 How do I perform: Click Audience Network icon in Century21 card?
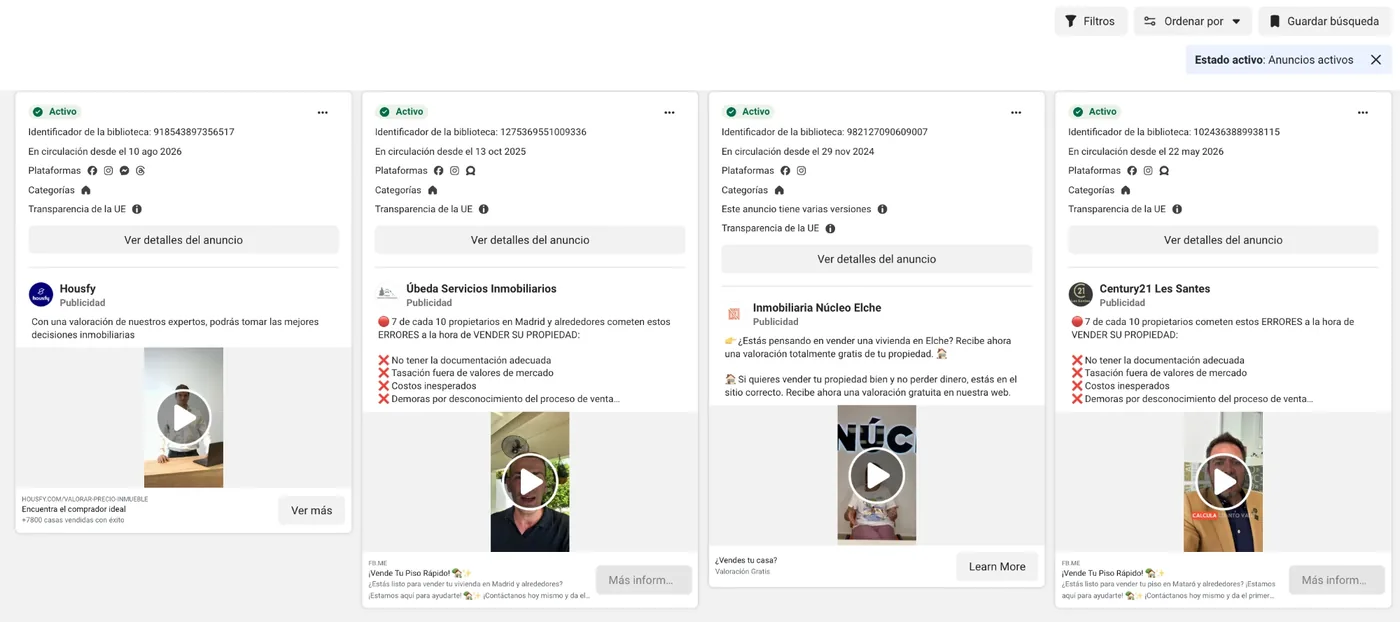(1164, 171)
